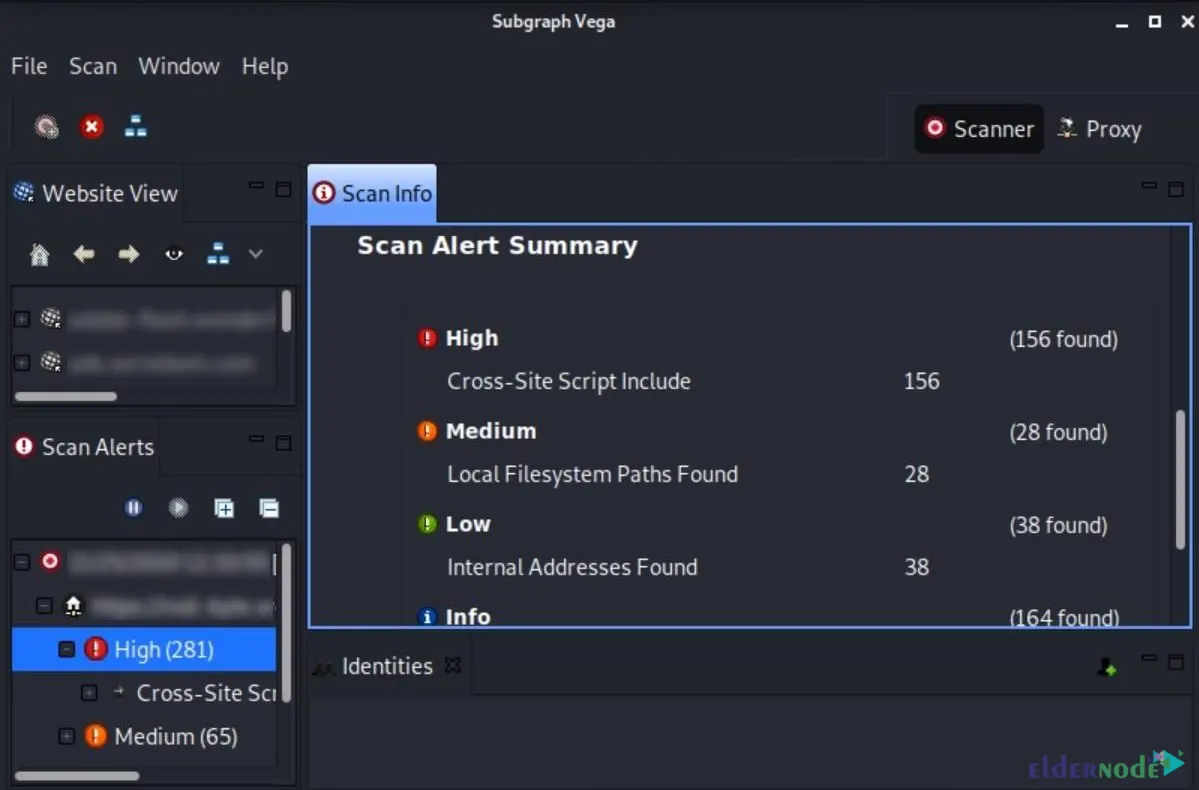The image size is (1199, 790).
Task: Expand the Cross-Site Scr alert node
Action: 89,693
